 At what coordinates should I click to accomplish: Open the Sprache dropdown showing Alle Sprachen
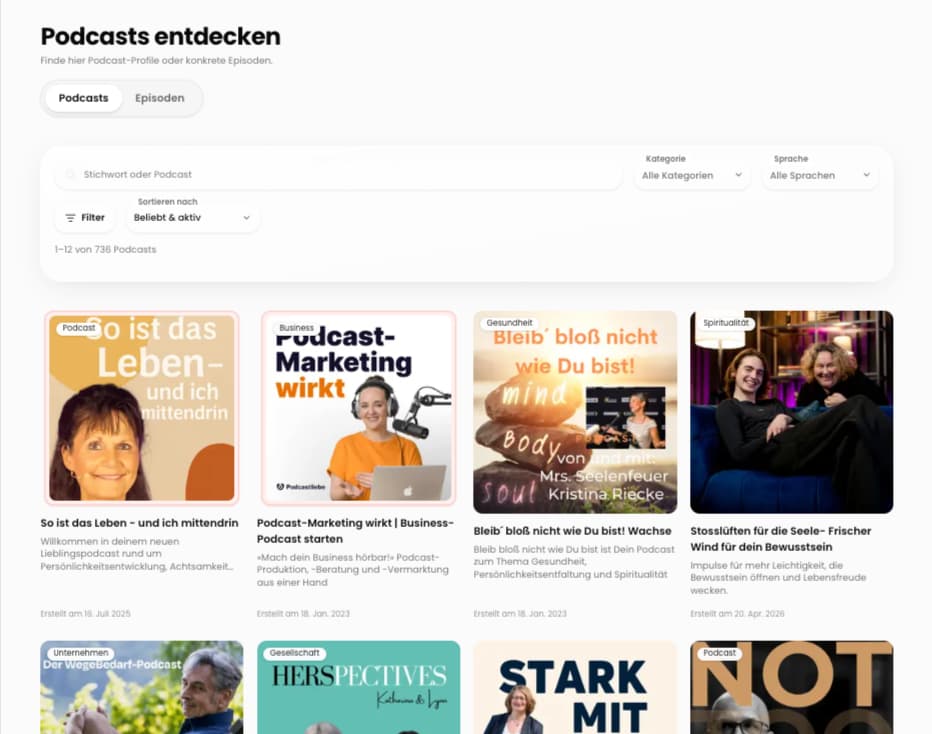pos(820,175)
